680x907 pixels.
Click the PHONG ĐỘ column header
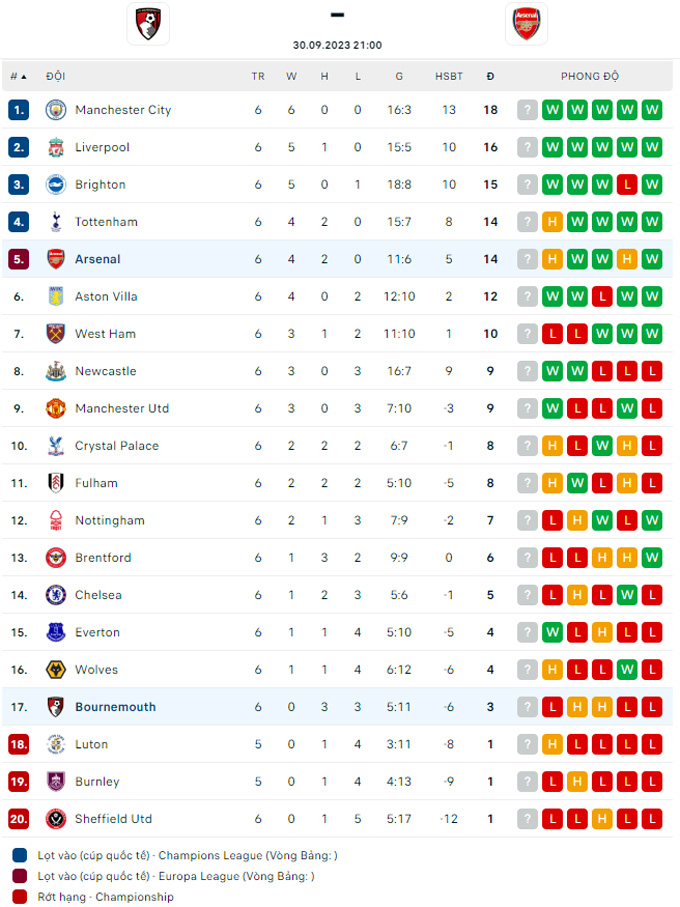589,76
